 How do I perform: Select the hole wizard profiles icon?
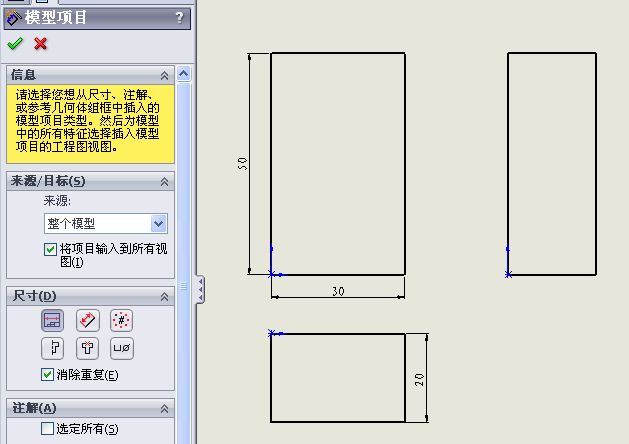[53, 348]
